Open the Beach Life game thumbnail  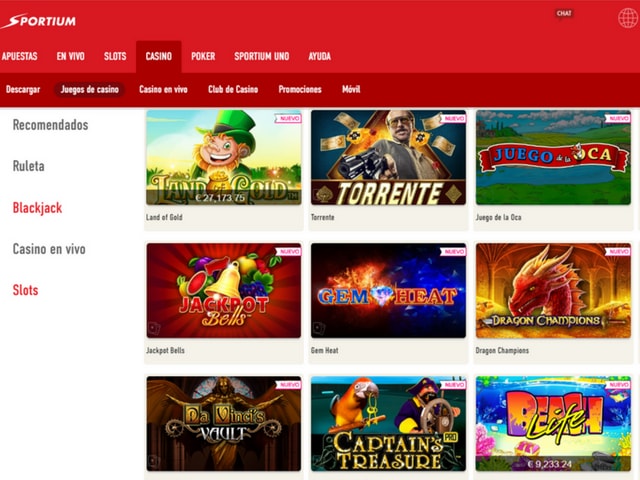pos(553,424)
